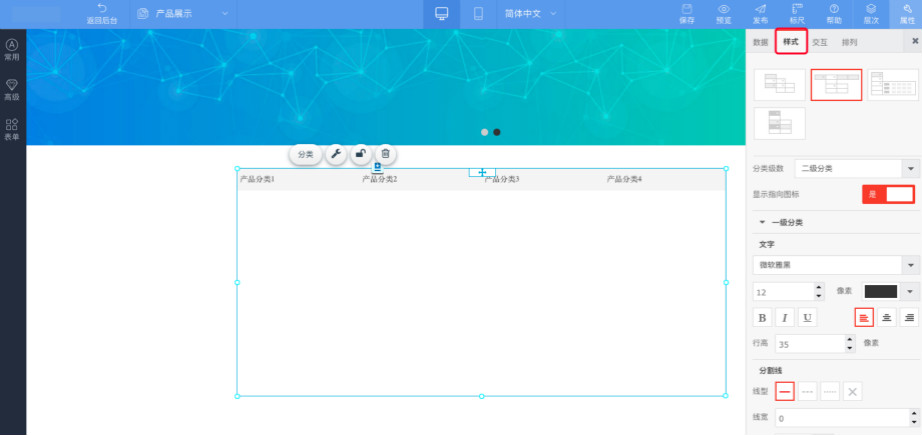Click the dark text color swatch
This screenshot has width=922, height=435.
click(881, 291)
